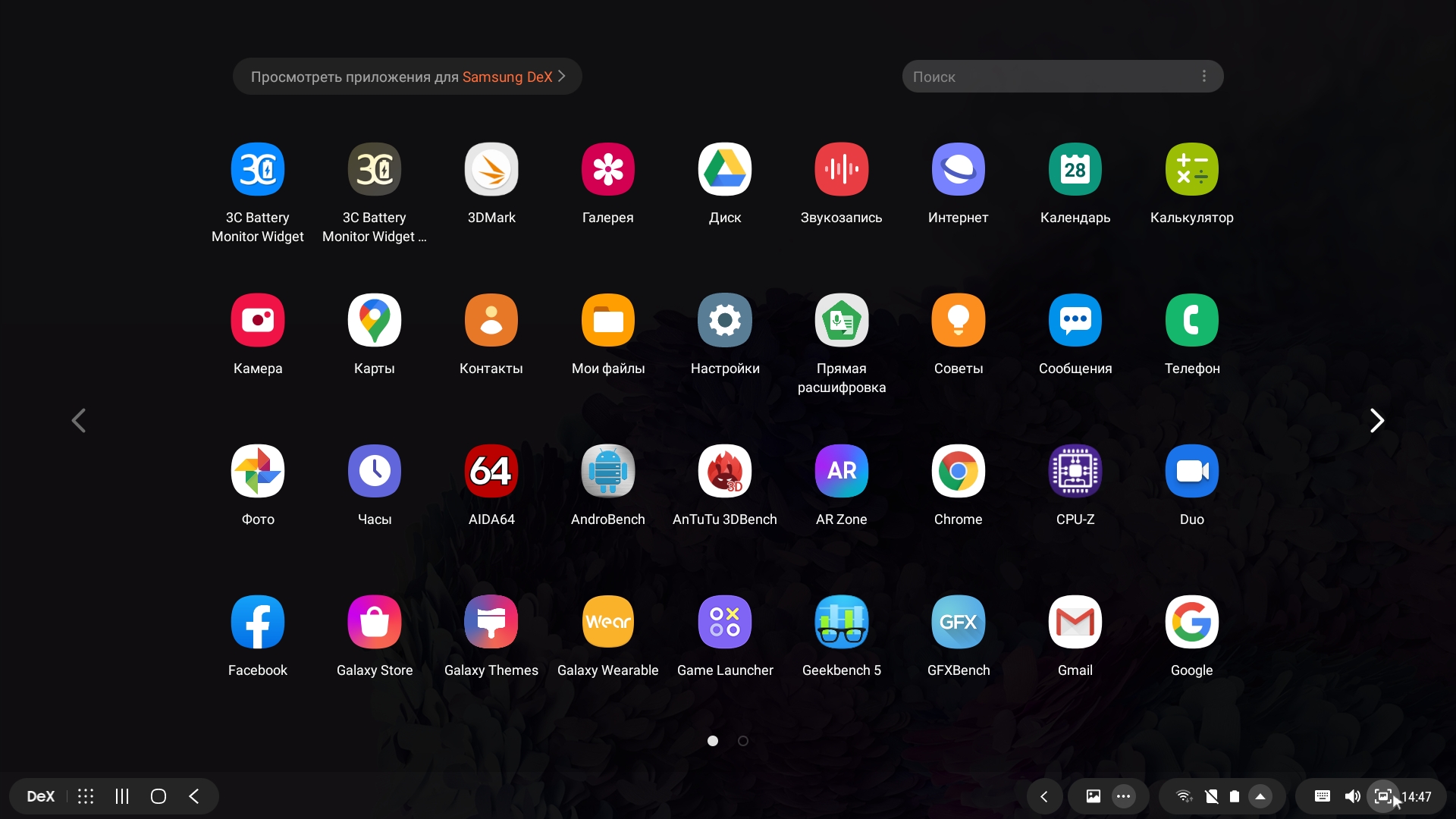Open 'Просмотреть приложения для Samsung DeX' link
1456x819 pixels.
[407, 77]
